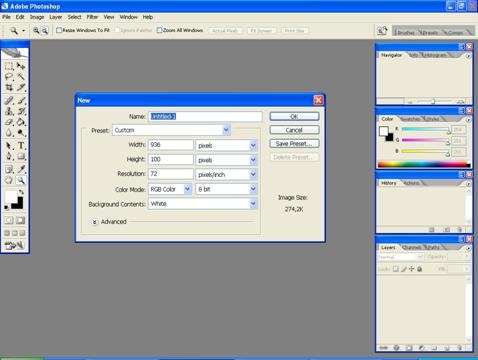Image resolution: width=478 pixels, height=360 pixels.
Task: Toggle lock all in Layers
Action: click(420, 269)
